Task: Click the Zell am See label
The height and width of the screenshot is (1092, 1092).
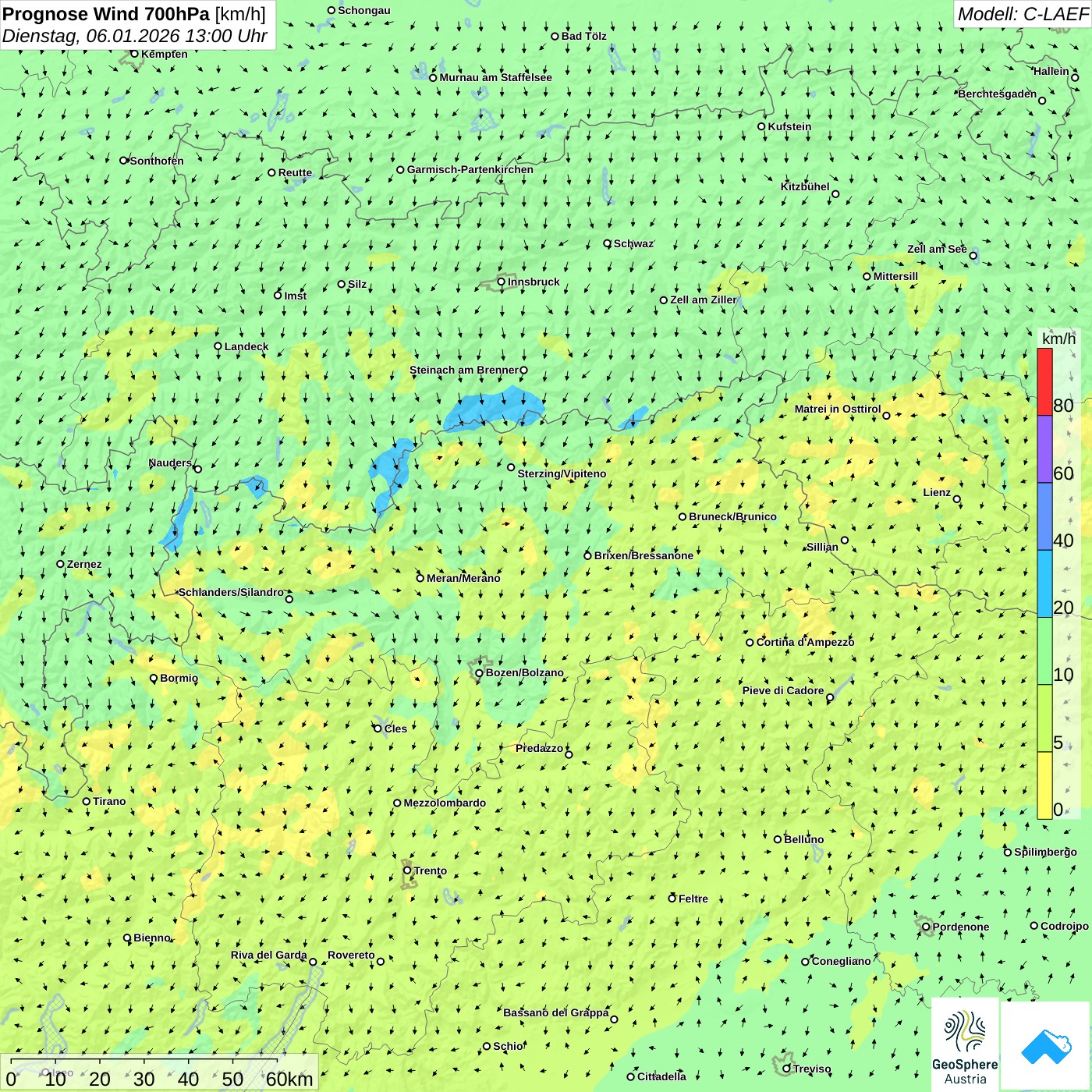Action: pos(937,249)
